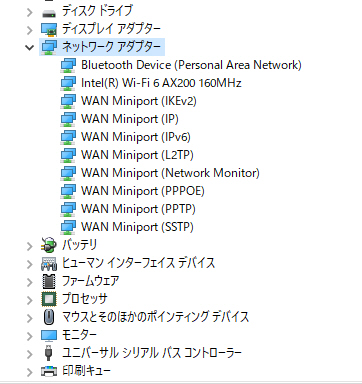Click the ディスプレイ アダプター icon
This screenshot has height=384, width=362.
click(x=49, y=29)
